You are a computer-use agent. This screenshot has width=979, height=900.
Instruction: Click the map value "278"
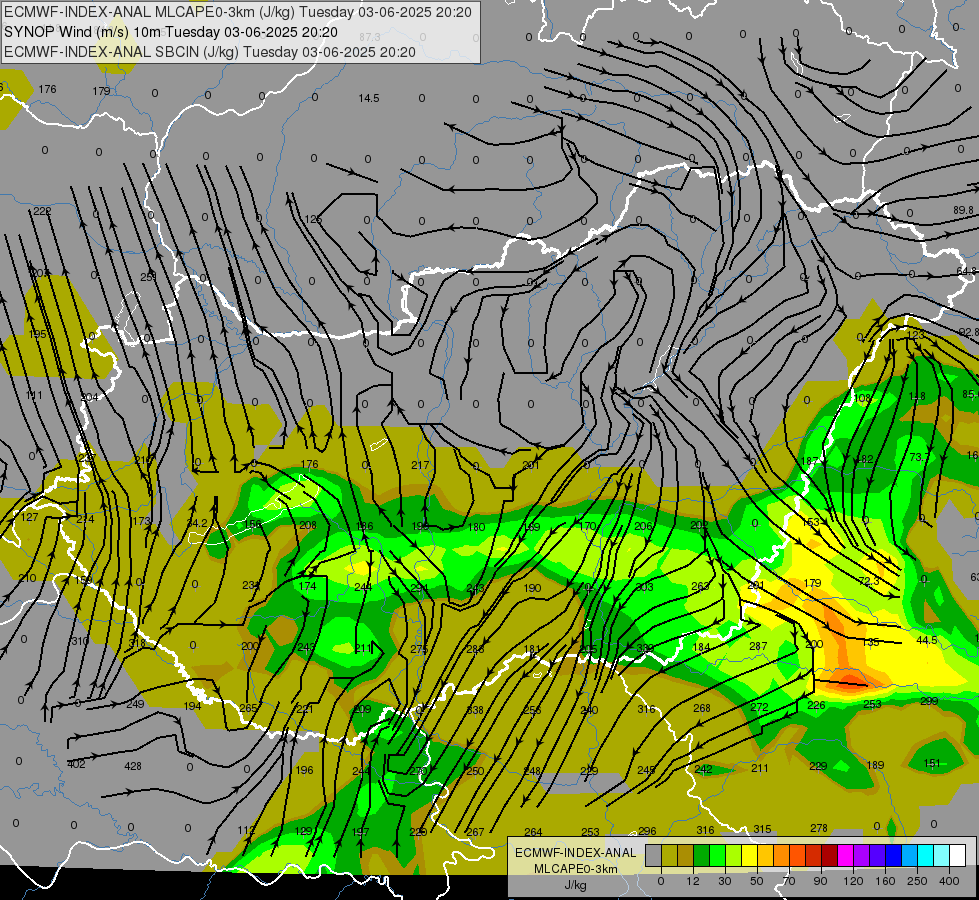click(819, 828)
